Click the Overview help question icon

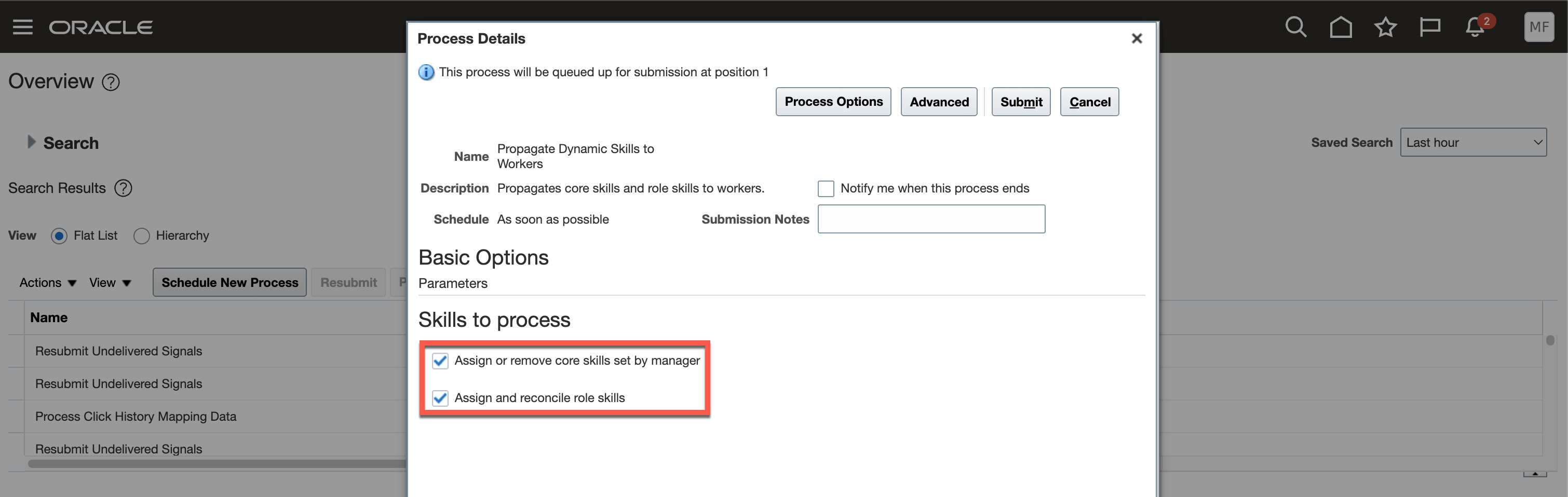[x=111, y=82]
